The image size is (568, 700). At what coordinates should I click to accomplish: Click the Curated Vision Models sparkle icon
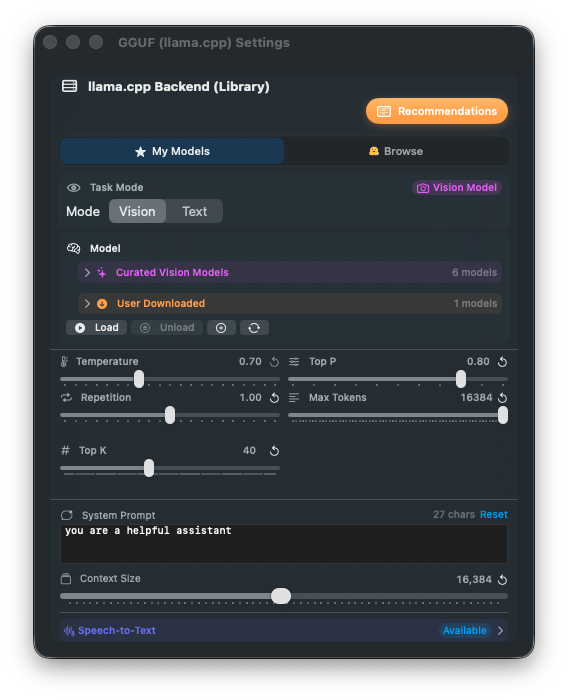pos(102,273)
